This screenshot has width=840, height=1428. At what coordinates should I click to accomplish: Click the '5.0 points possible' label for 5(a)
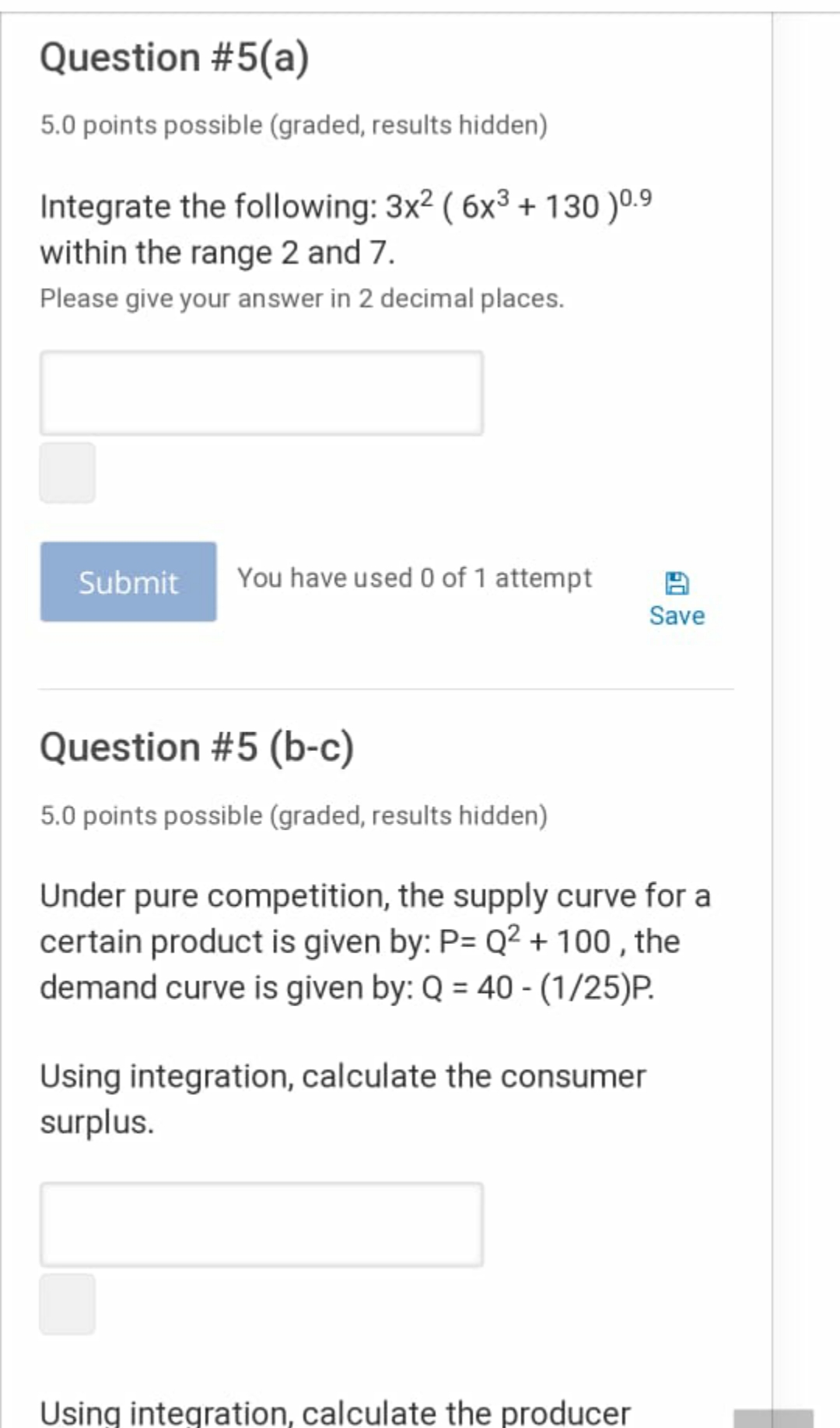pyautogui.click(x=294, y=124)
